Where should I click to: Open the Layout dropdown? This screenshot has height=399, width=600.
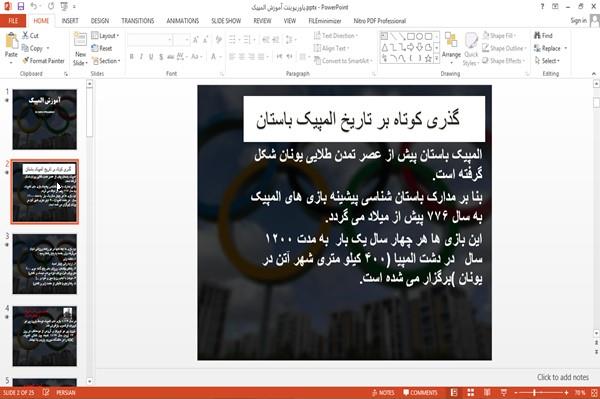(x=105, y=36)
